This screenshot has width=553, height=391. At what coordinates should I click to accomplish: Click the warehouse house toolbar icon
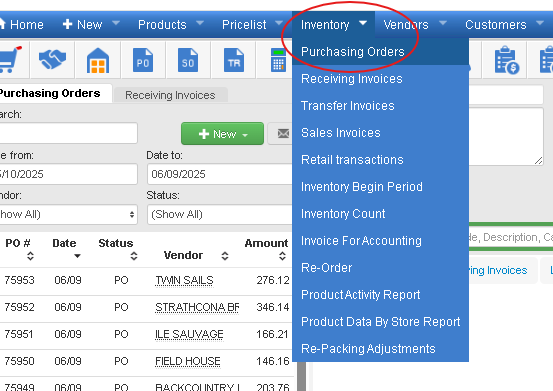coord(98,60)
